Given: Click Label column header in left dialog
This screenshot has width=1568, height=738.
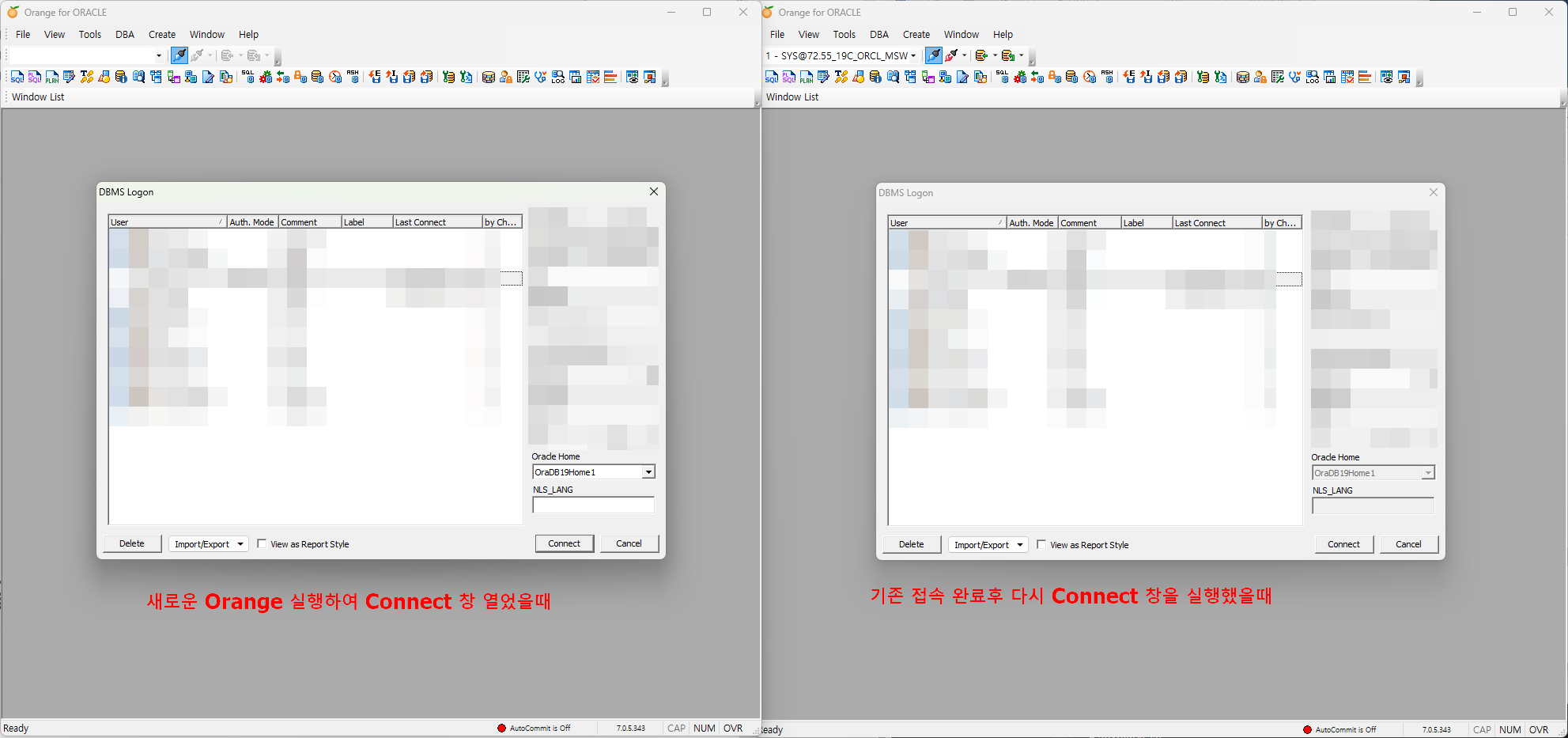Looking at the screenshot, I should coord(367,222).
